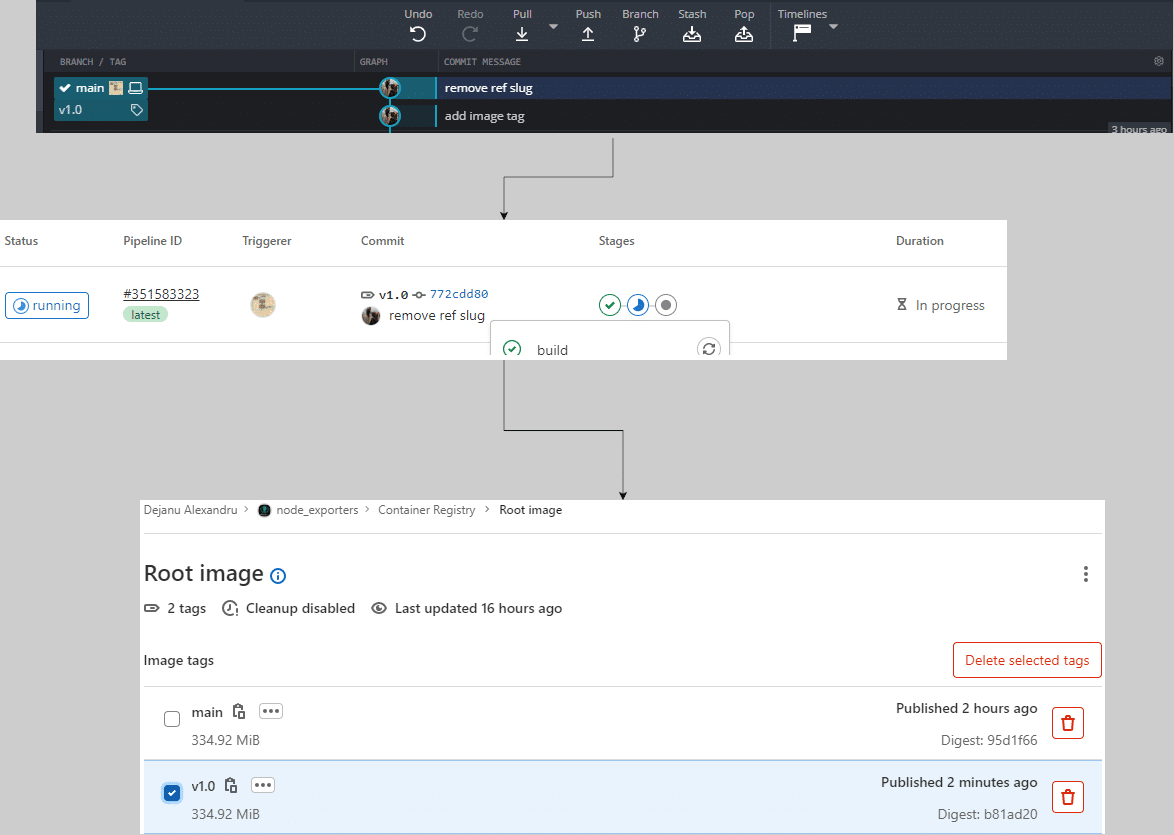Select the 'add image tag' commit row

point(803,115)
